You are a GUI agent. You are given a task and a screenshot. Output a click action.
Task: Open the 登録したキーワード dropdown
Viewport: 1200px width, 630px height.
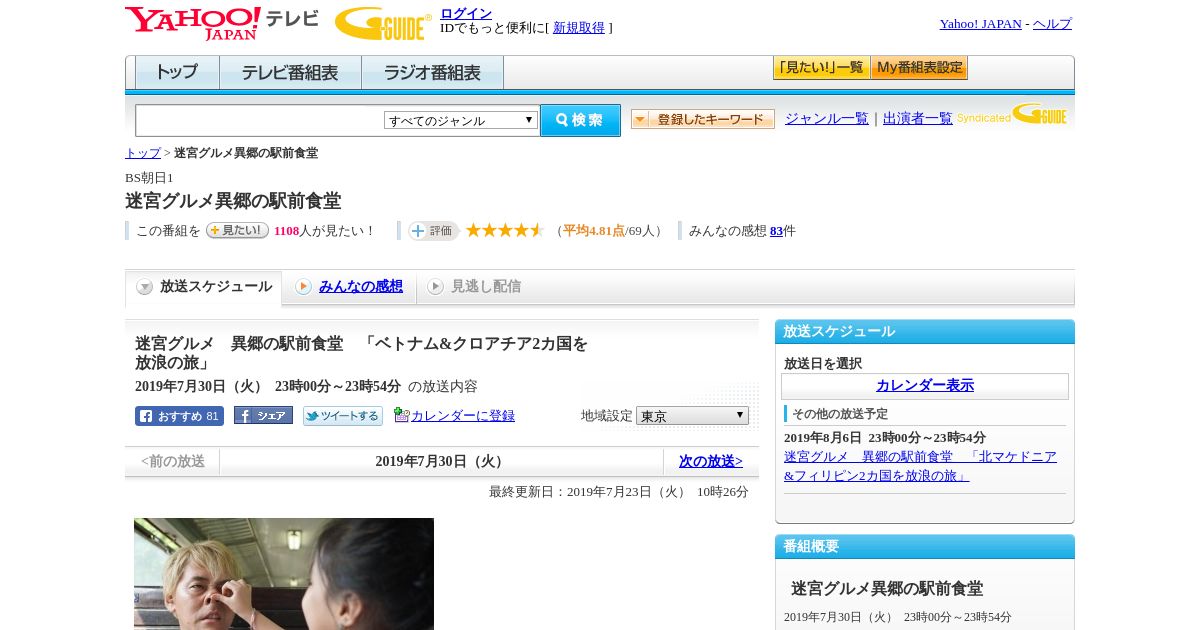coord(702,119)
